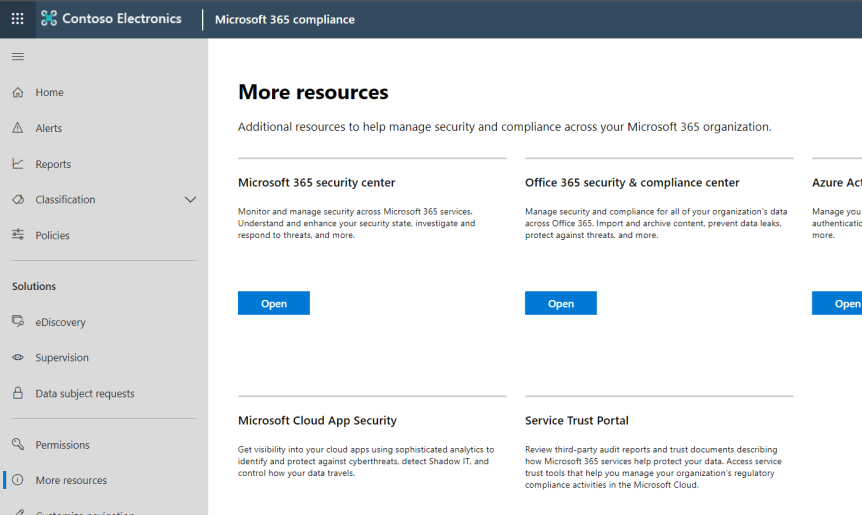
Task: Click the Data subject requests lock icon
Action: (18, 394)
